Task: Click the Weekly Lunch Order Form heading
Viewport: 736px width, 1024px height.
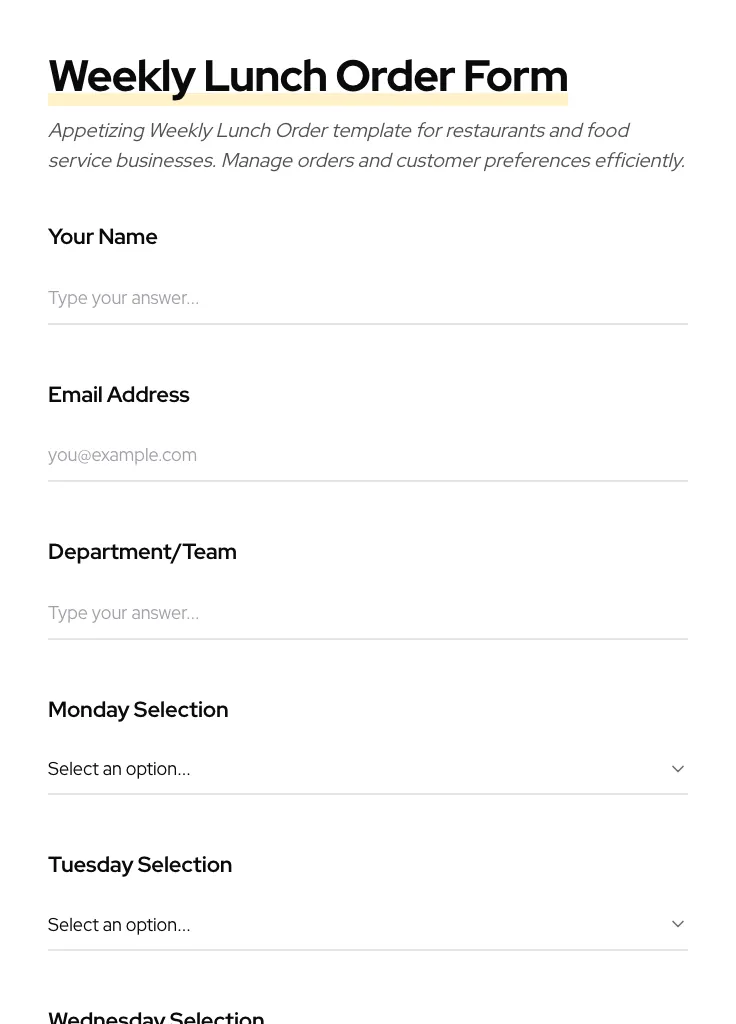Action: point(307,76)
